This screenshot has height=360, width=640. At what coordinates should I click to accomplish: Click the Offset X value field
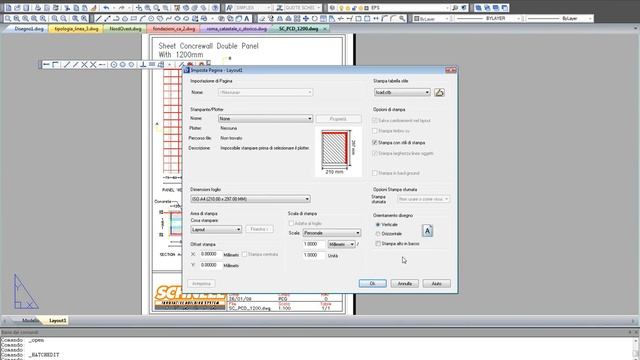[211, 254]
